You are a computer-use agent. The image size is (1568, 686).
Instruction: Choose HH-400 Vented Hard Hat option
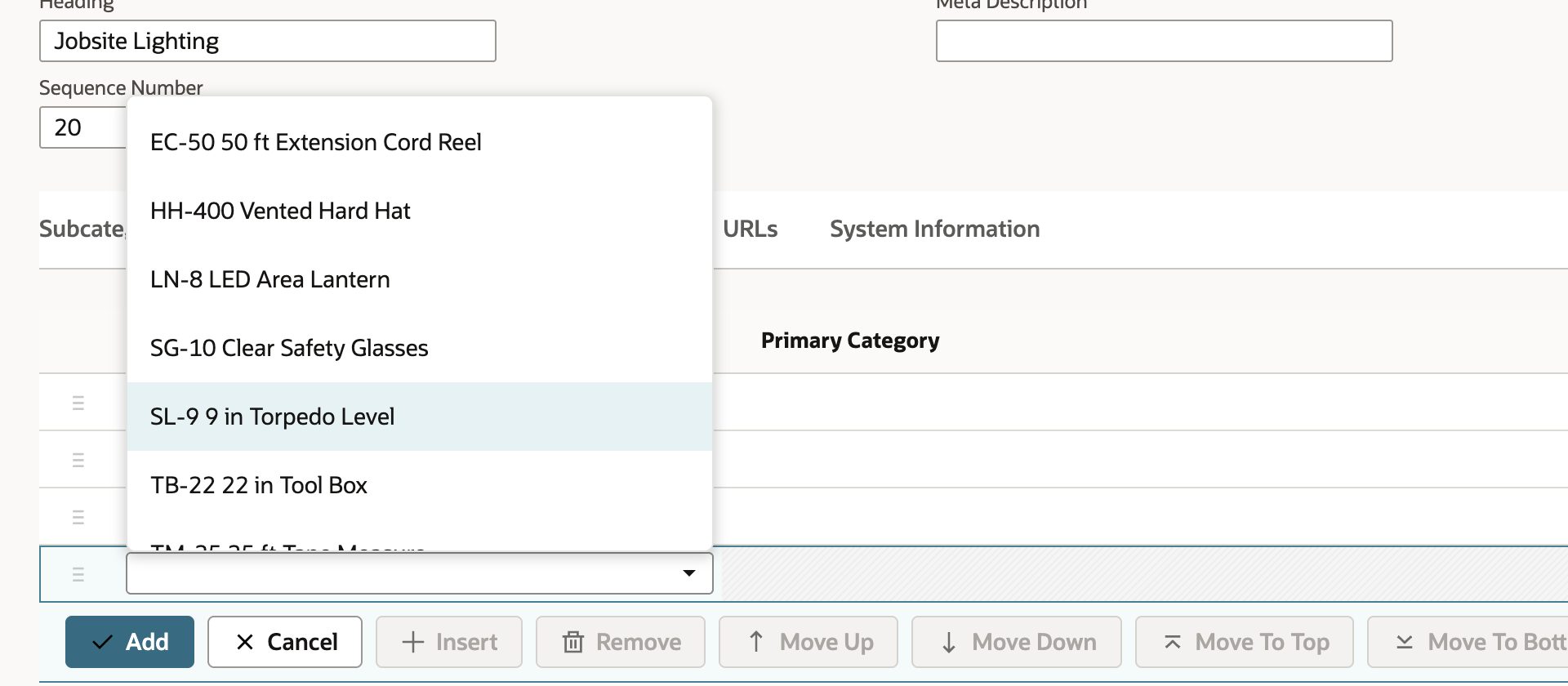(x=420, y=211)
